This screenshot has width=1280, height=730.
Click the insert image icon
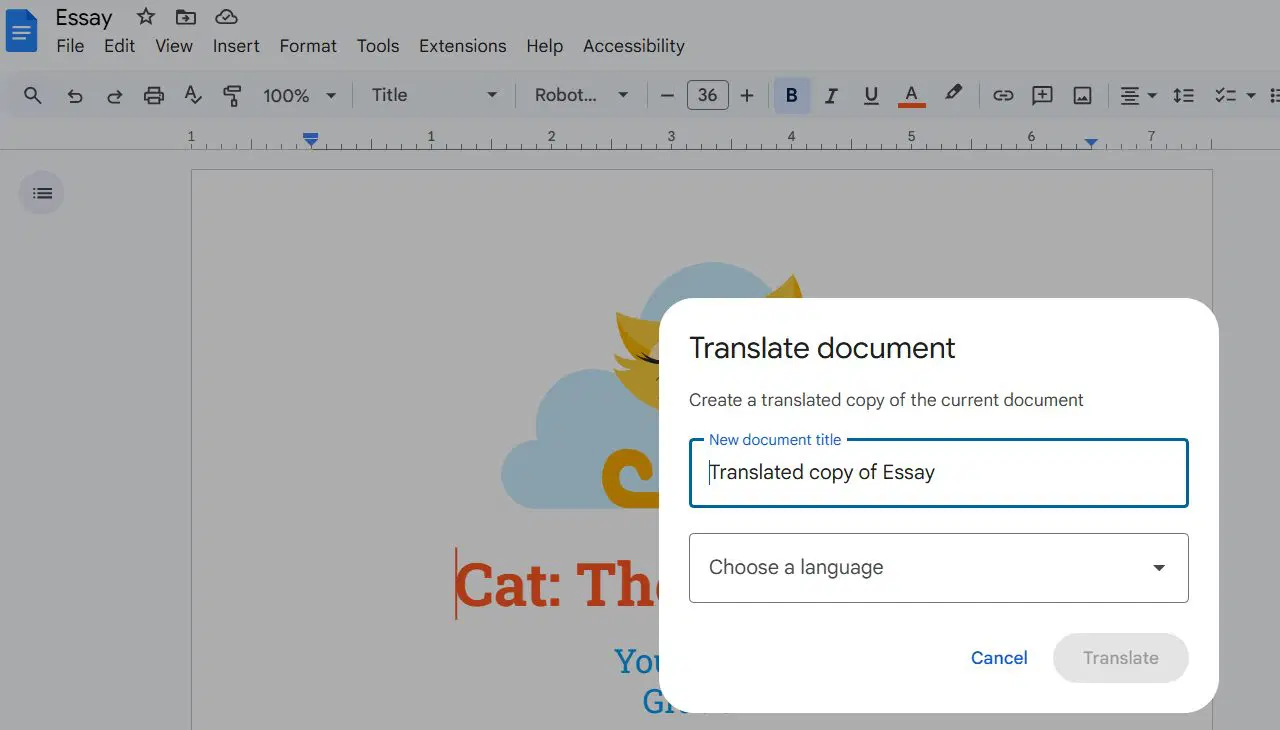pyautogui.click(x=1082, y=96)
